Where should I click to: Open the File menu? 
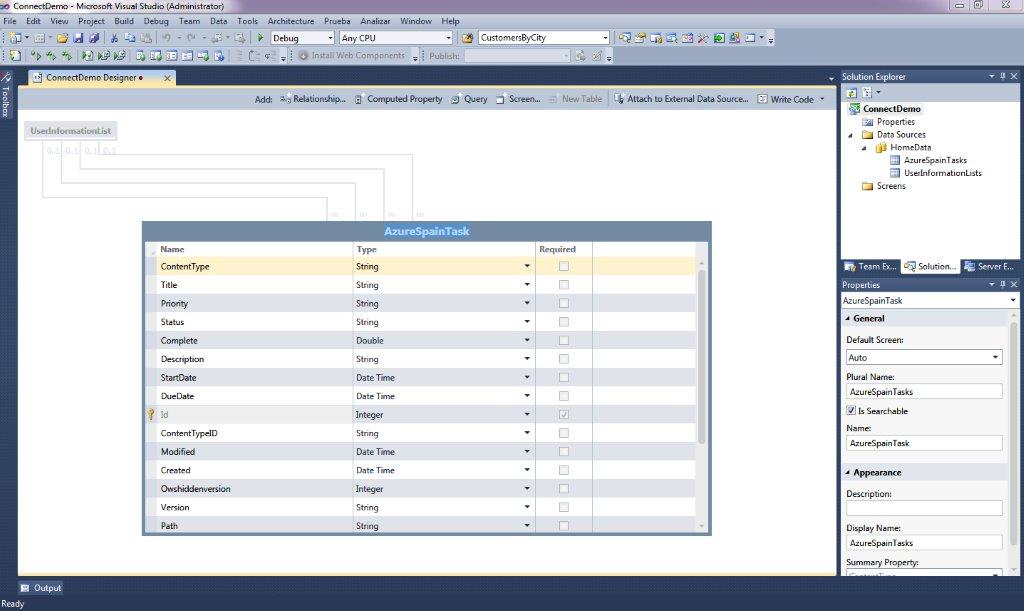pos(10,21)
